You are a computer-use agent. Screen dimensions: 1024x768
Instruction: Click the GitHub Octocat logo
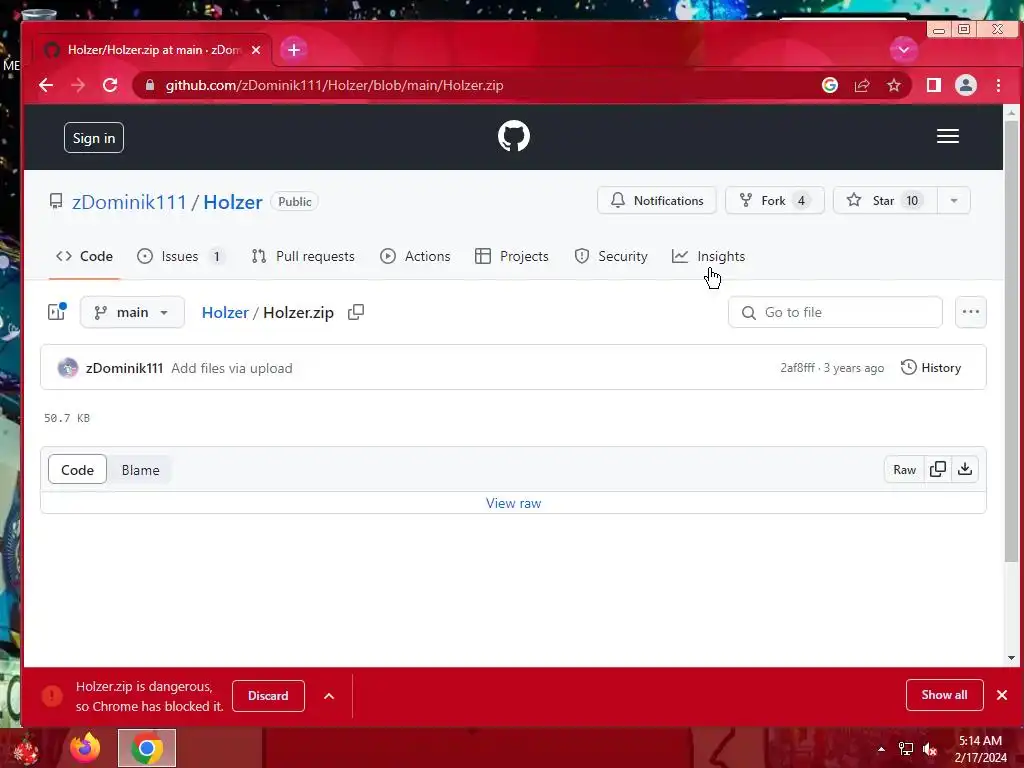[x=514, y=136]
